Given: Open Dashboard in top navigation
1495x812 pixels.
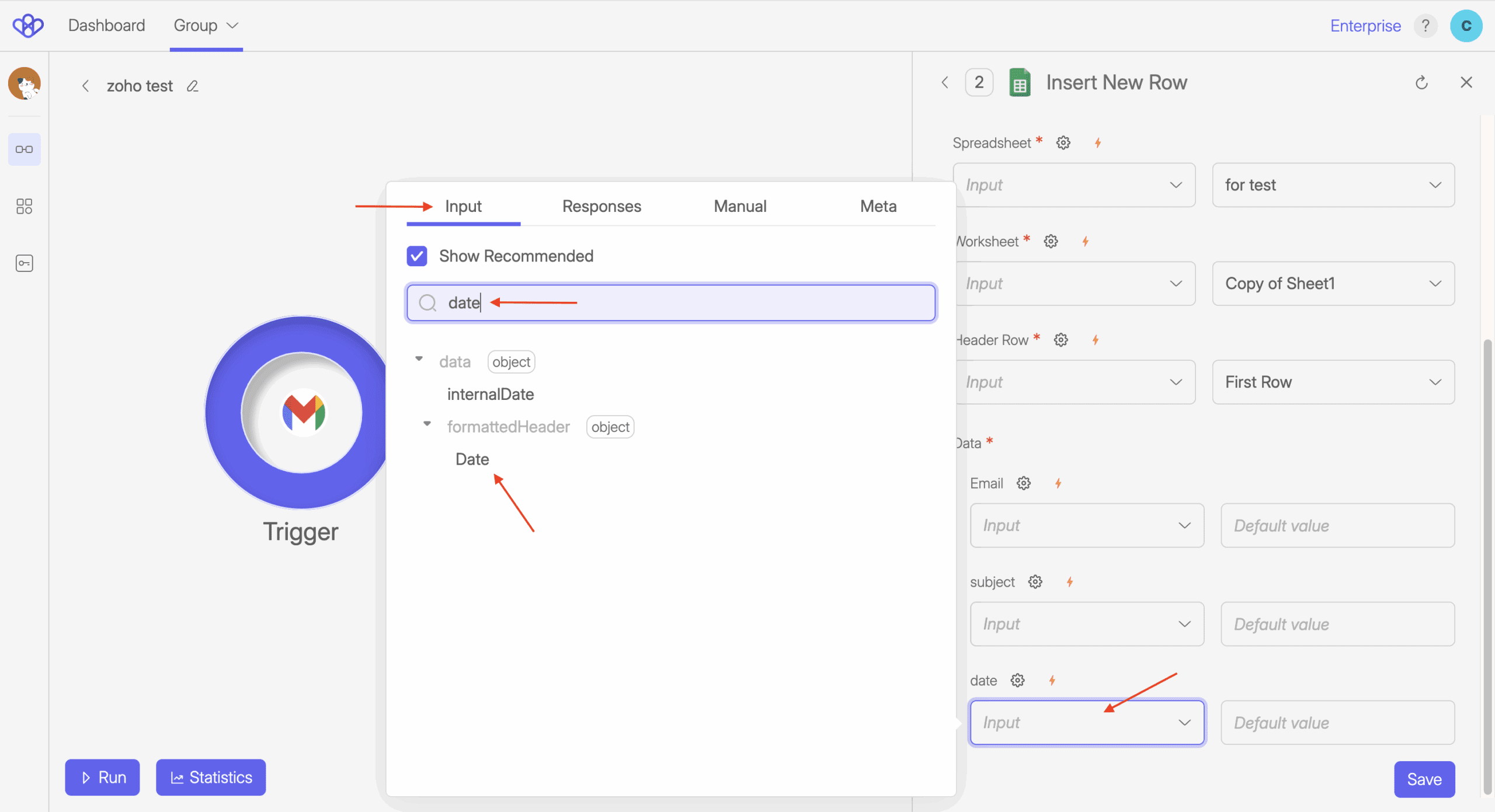Looking at the screenshot, I should pos(106,26).
